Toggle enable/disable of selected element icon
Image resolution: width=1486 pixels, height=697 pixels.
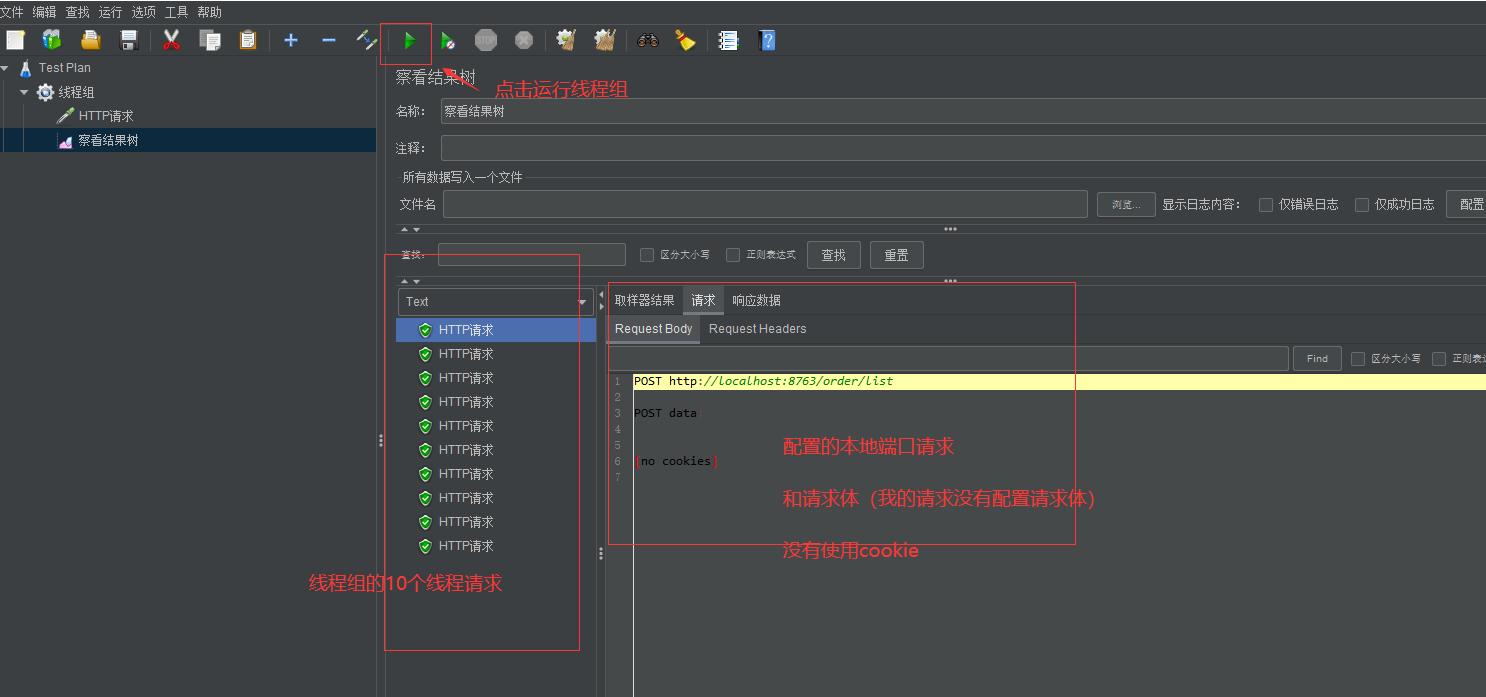pos(366,40)
